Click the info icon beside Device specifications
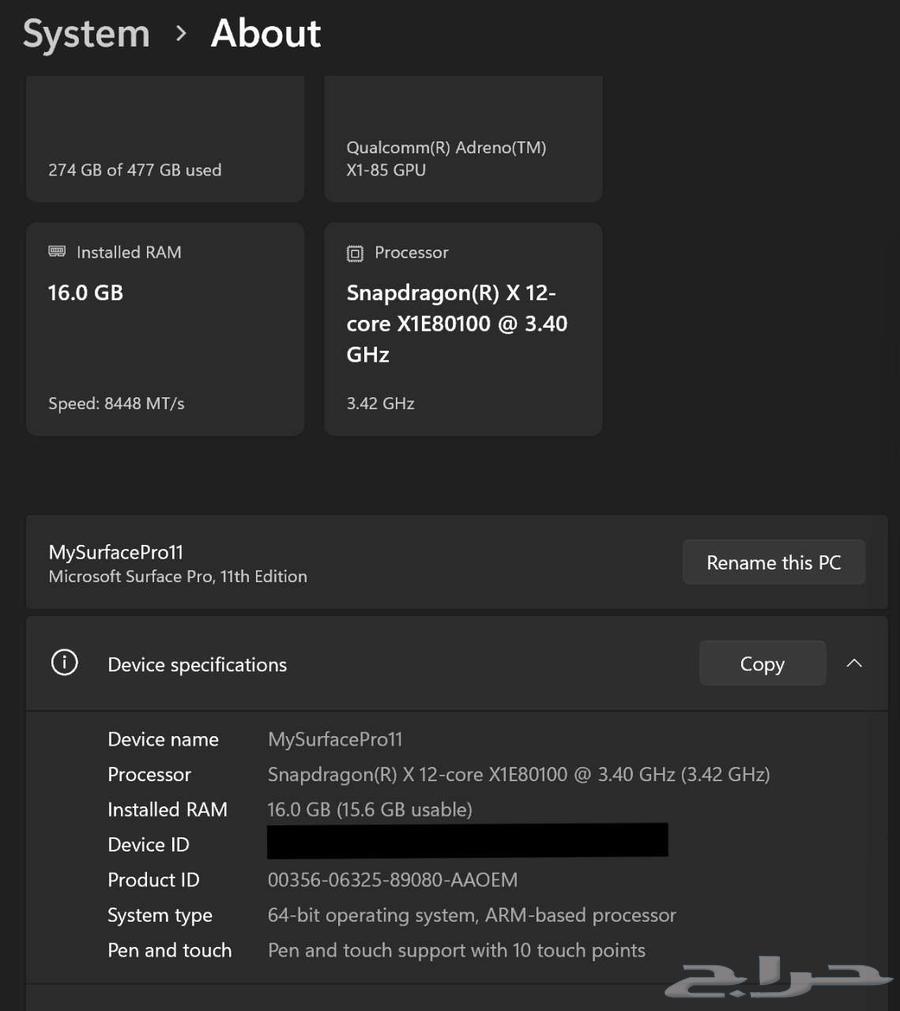This screenshot has width=900, height=1011. click(x=64, y=662)
